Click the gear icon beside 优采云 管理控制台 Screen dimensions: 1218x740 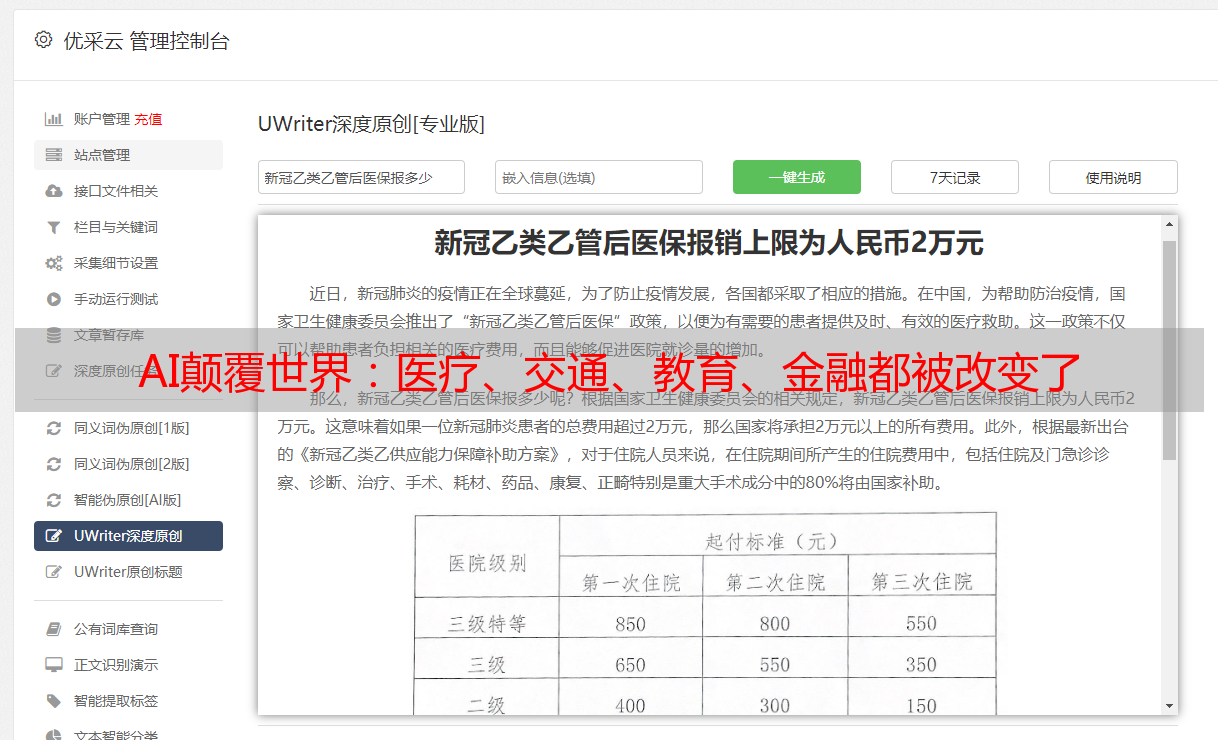(43, 40)
